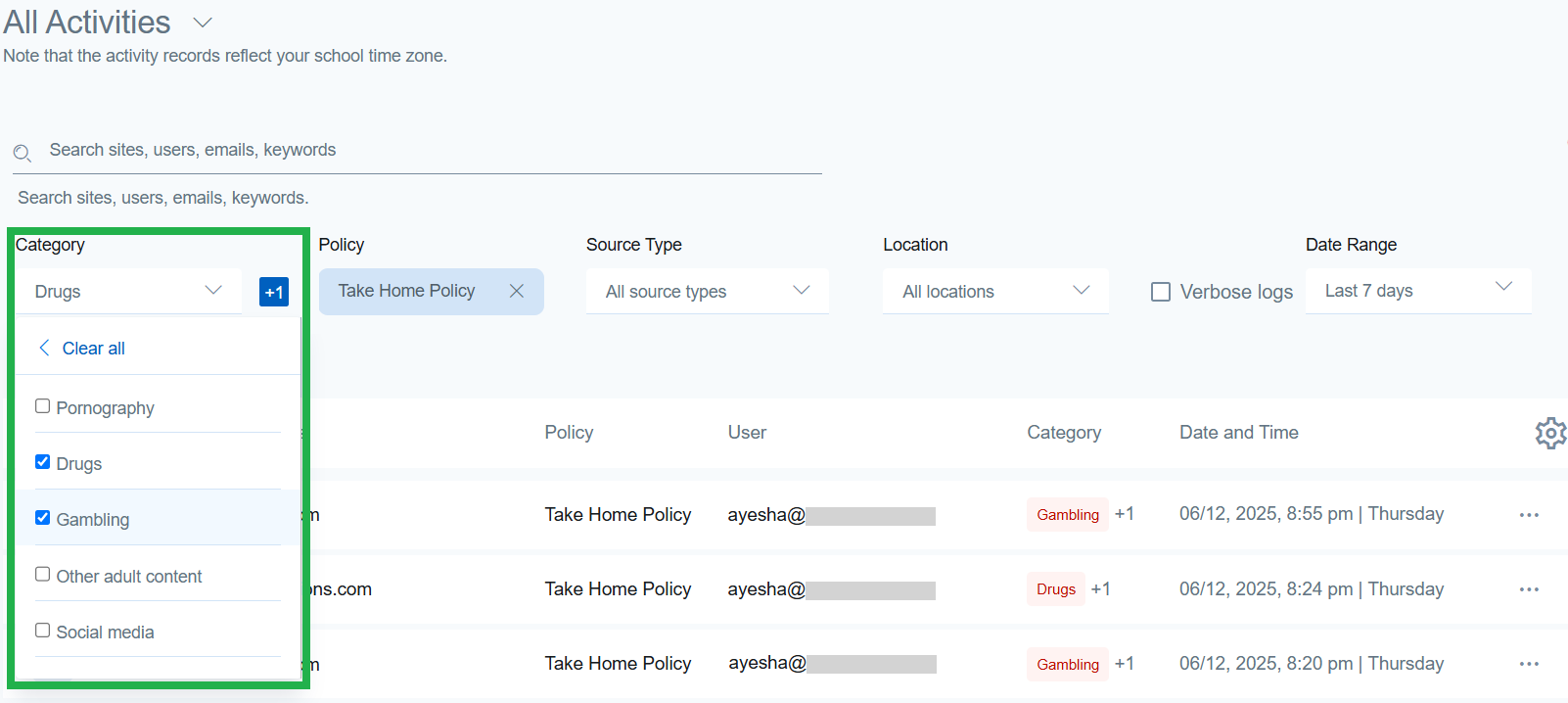Click the search magnifier icon
1568x703 pixels.
pos(23,153)
